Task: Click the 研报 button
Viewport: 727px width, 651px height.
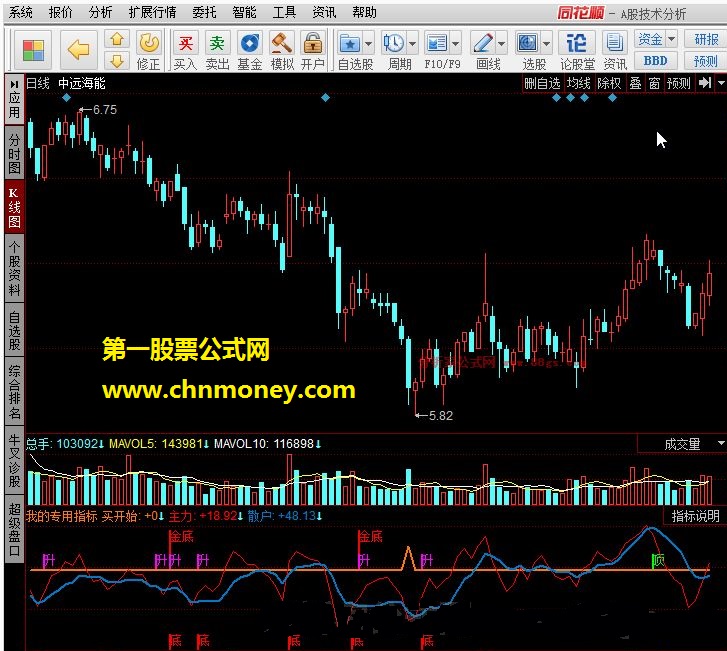Action: pyautogui.click(x=706, y=39)
